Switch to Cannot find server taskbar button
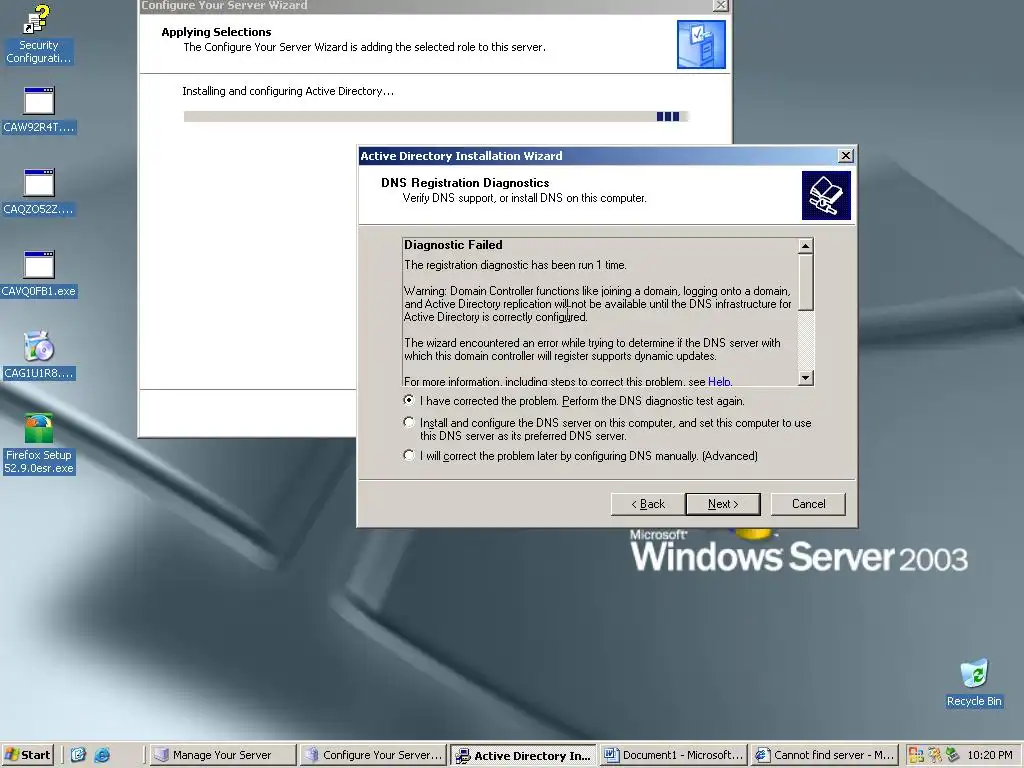1024x768 pixels. tap(824, 755)
